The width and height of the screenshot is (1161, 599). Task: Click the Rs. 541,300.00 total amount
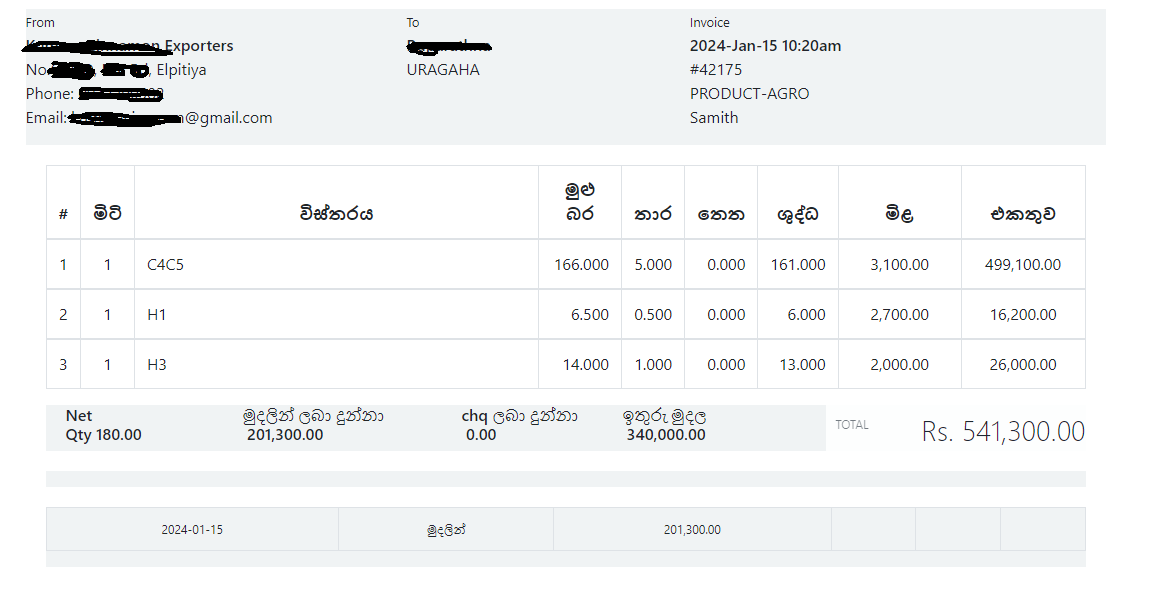tap(1003, 432)
